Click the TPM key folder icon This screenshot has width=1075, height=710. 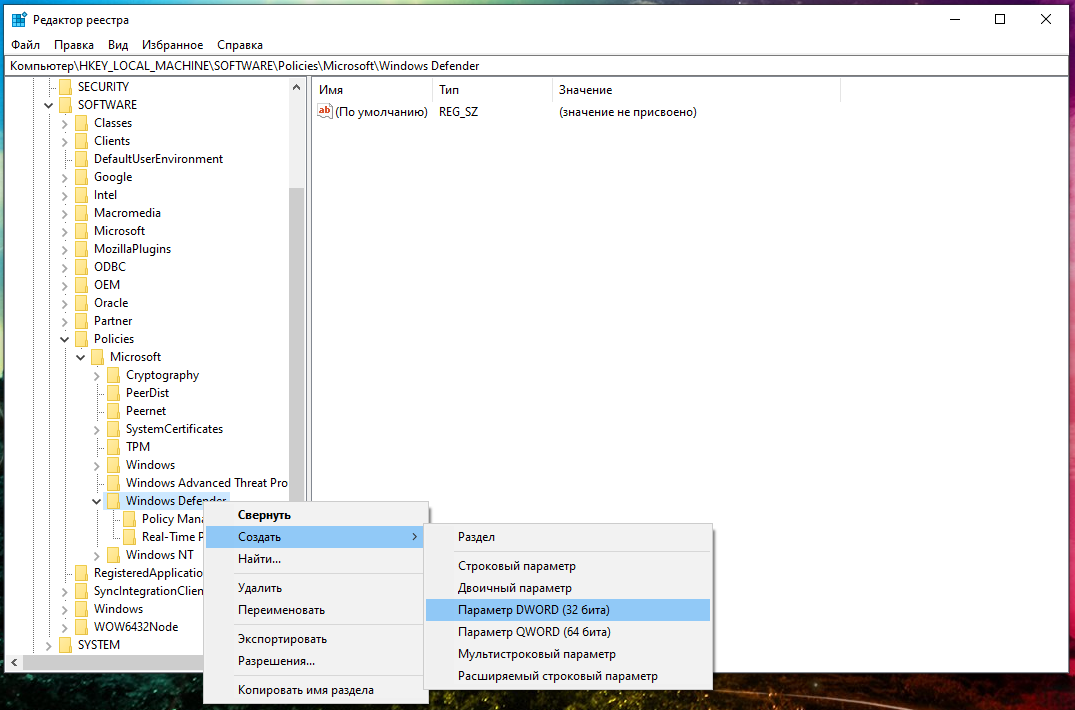114,447
